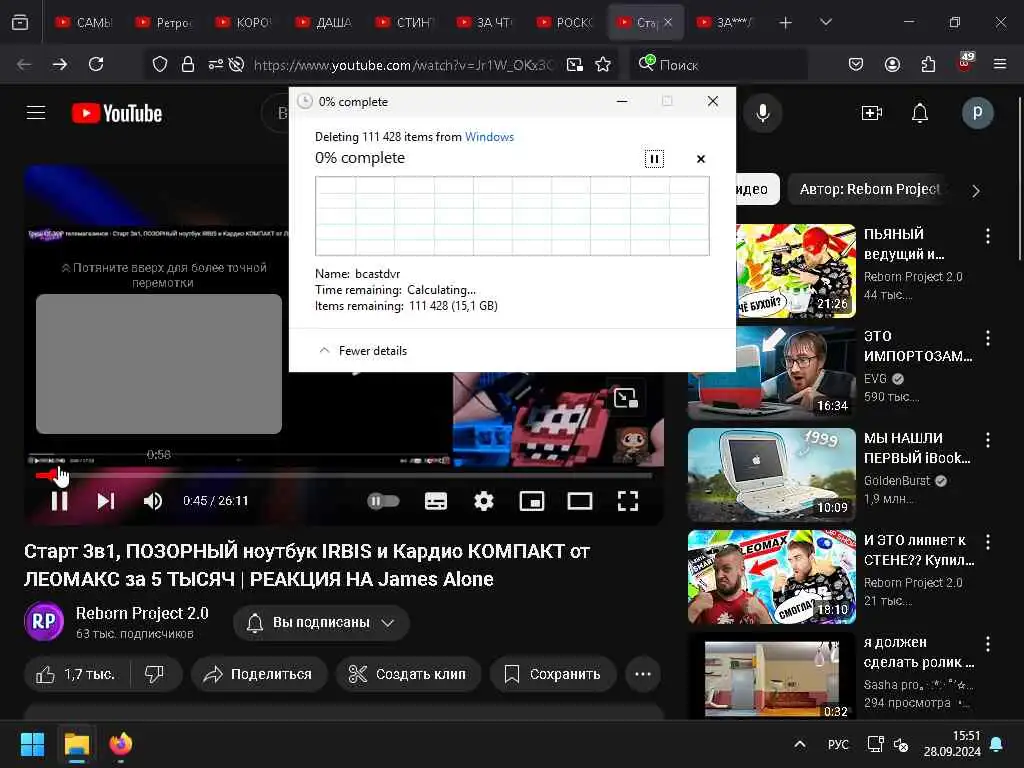
Task: Open Firefox account icon
Action: tap(892, 64)
